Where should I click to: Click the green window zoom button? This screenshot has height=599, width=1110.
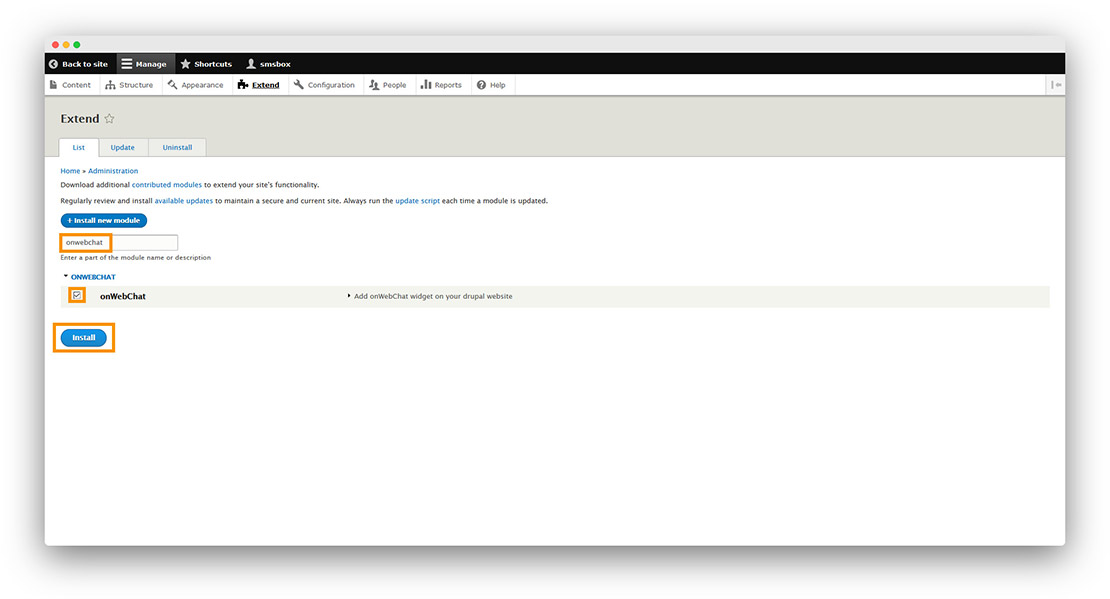[77, 45]
